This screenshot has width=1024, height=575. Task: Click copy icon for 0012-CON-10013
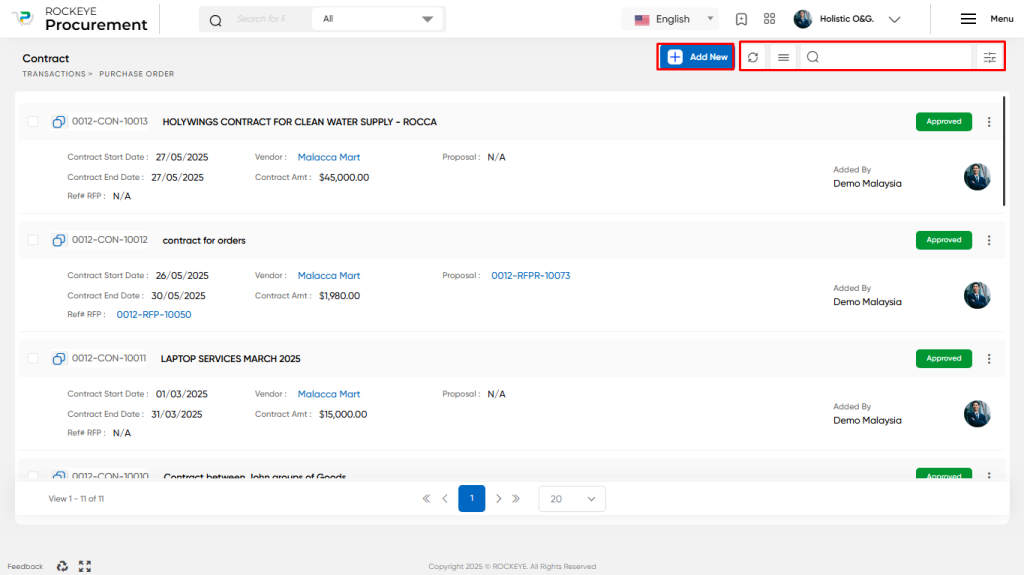(59, 122)
